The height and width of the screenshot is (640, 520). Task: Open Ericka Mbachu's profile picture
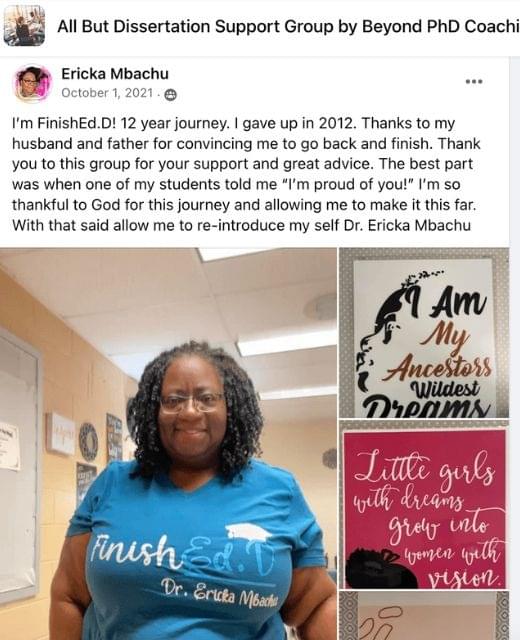[x=33, y=84]
